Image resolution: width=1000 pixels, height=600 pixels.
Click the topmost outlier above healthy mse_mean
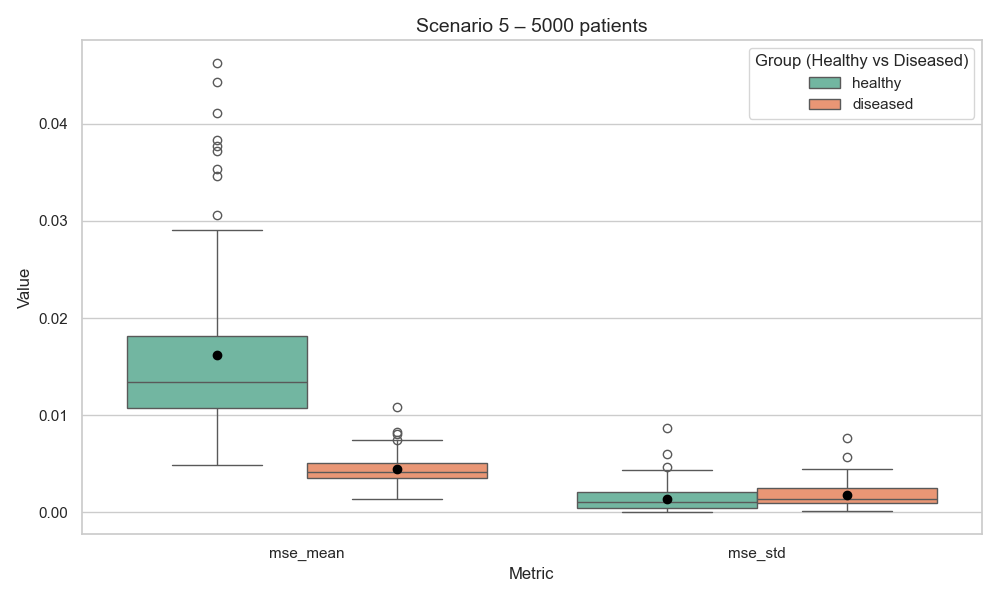tap(217, 63)
